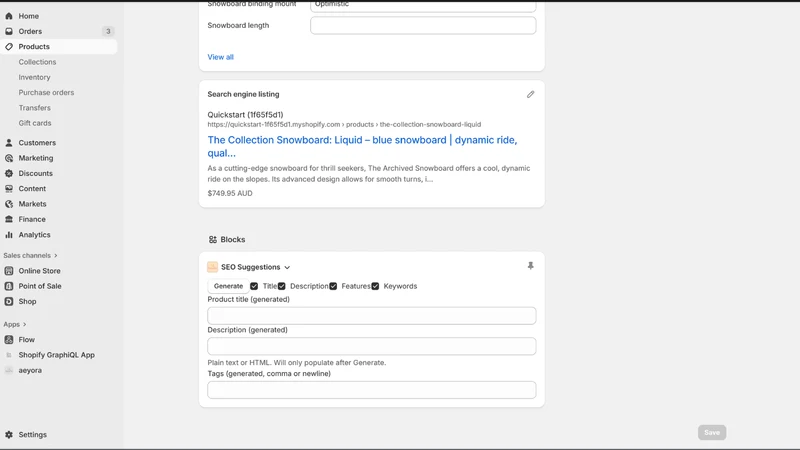
Task: Uncheck the Title checkbox
Action: tap(254, 286)
